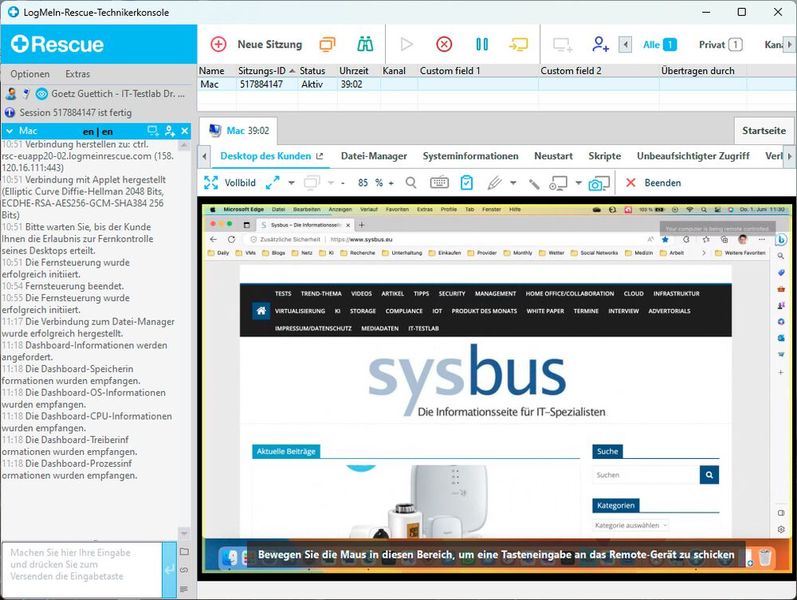Screen dimensions: 797x600
Task: Click the Name column header
Action: click(x=211, y=71)
